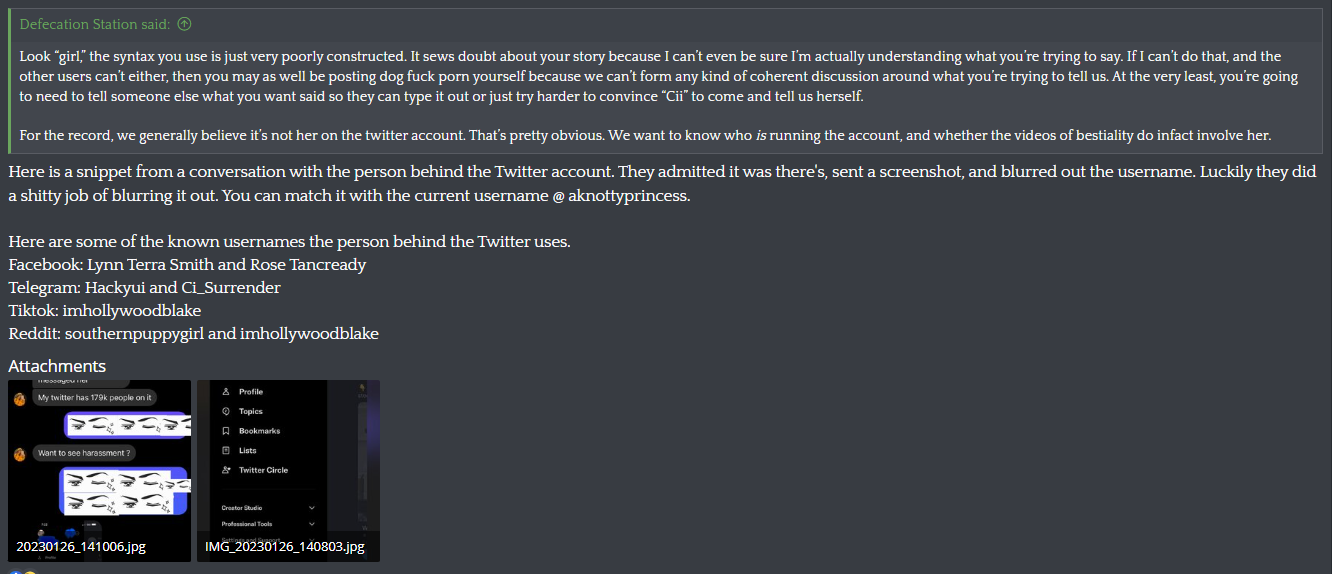
Task: Click the blue thumbs-up reaction below attachments
Action: [14, 572]
